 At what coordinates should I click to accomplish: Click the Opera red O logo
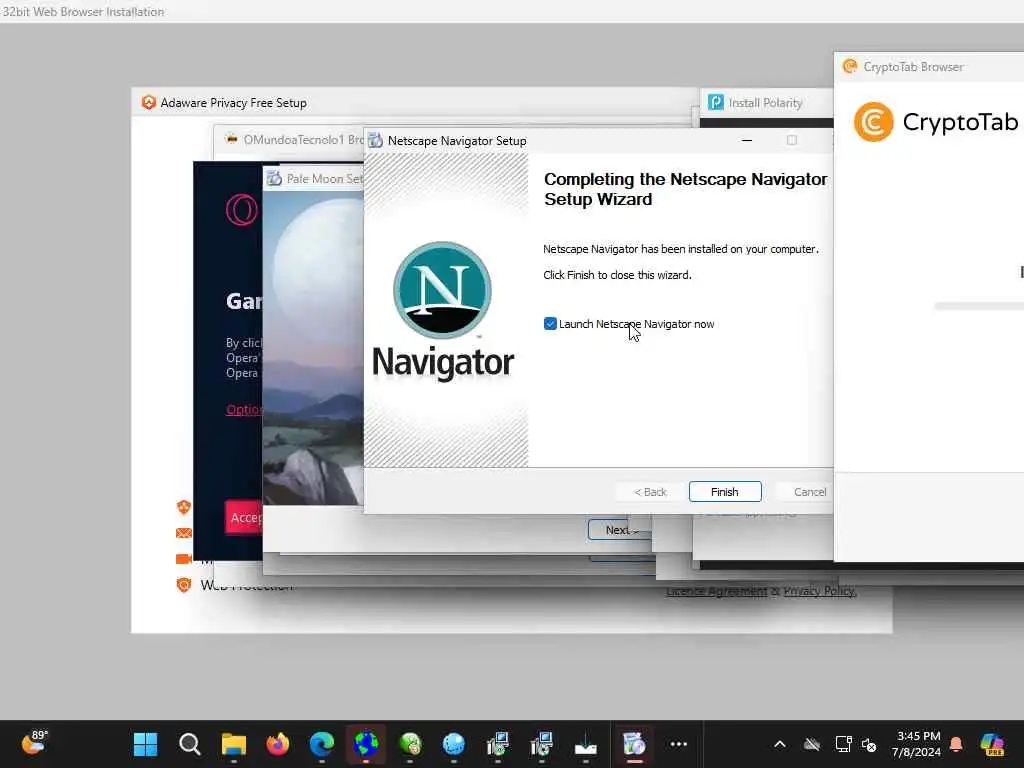pos(242,210)
